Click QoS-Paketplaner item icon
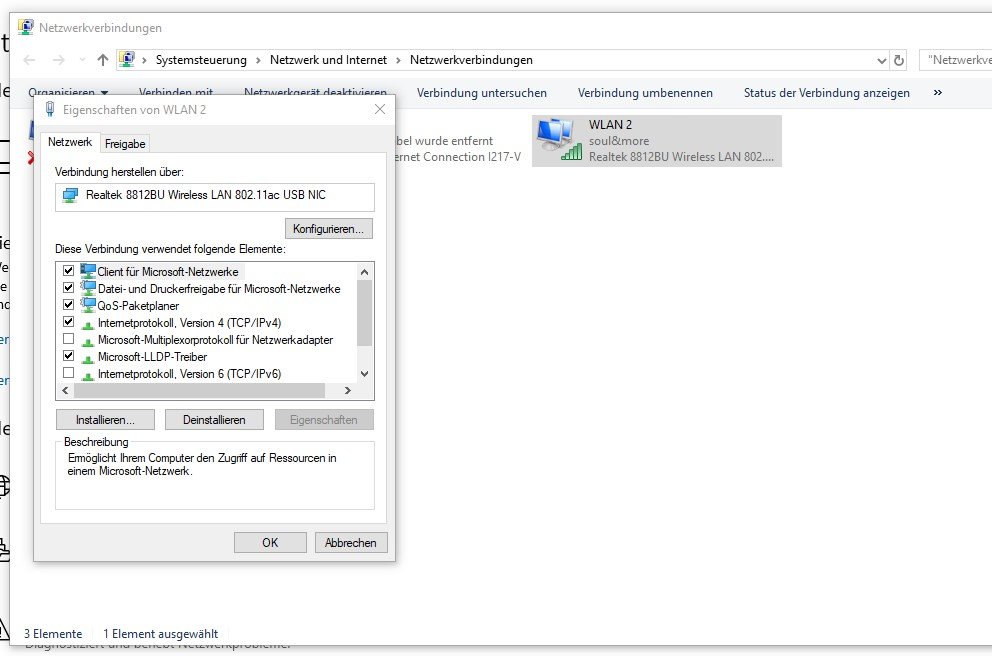This screenshot has height=656, width=992. click(x=88, y=306)
